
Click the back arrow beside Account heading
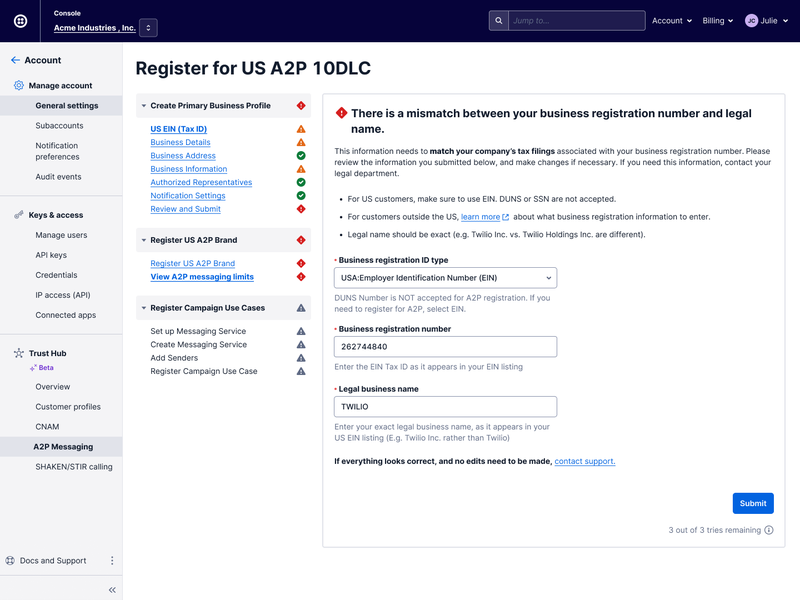tap(14, 60)
